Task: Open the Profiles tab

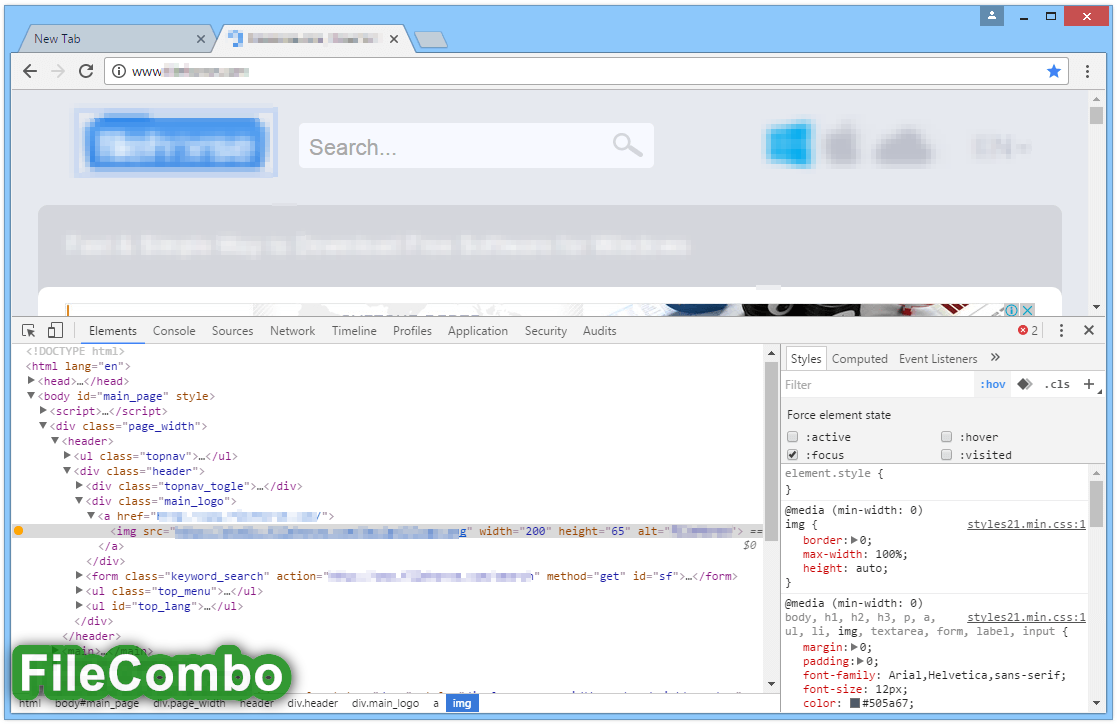Action: point(412,330)
